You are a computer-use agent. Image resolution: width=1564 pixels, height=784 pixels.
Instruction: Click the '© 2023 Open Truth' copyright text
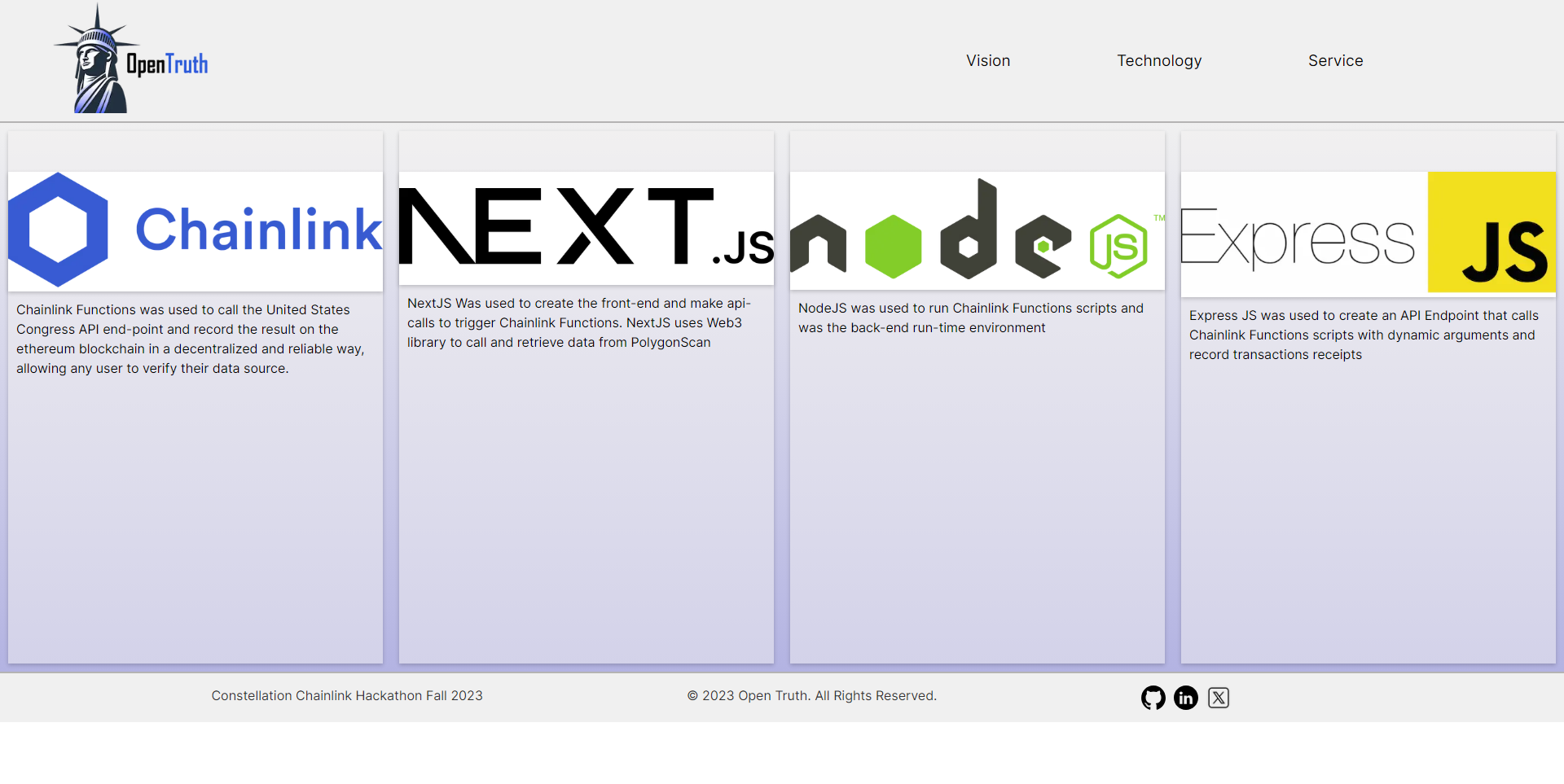click(812, 696)
